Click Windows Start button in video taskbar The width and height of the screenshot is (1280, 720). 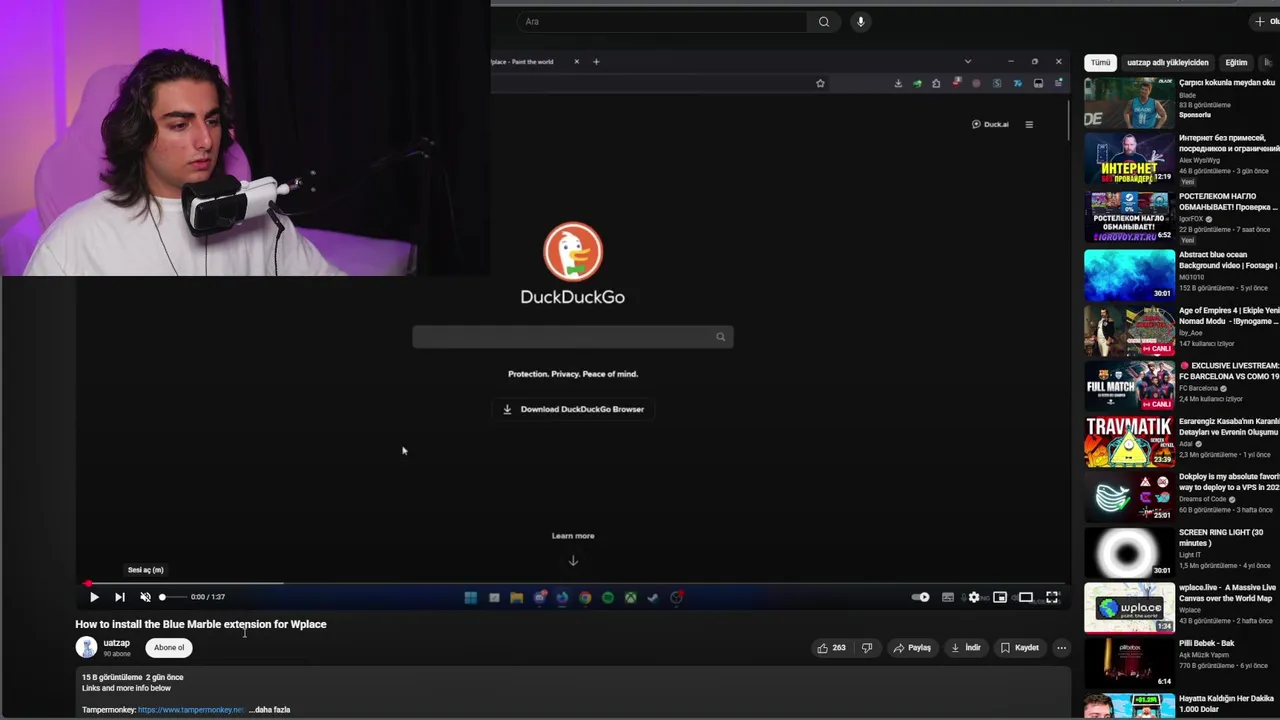[x=471, y=598]
